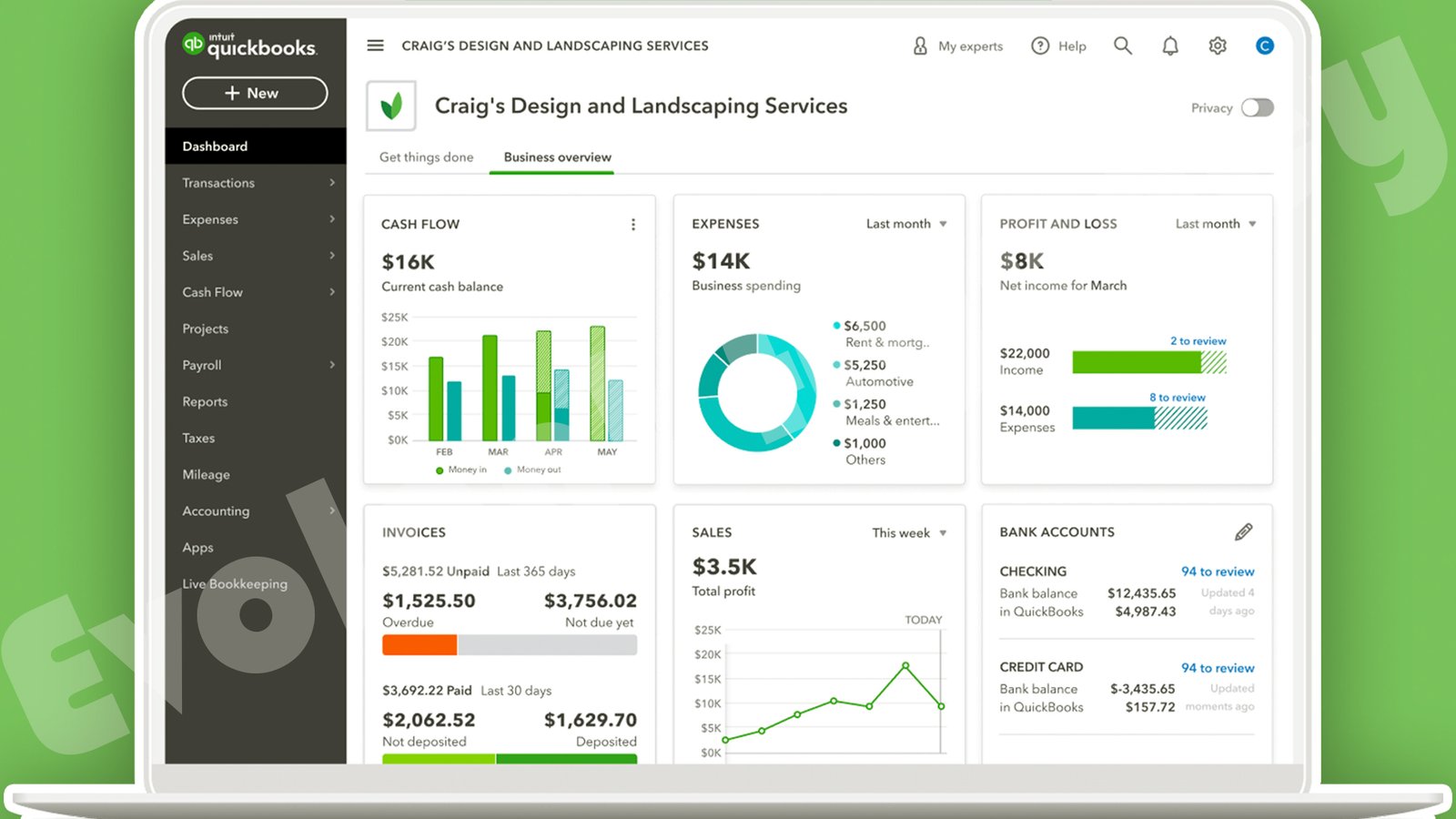Open the user profile avatar C
1456x819 pixels.
(1265, 45)
